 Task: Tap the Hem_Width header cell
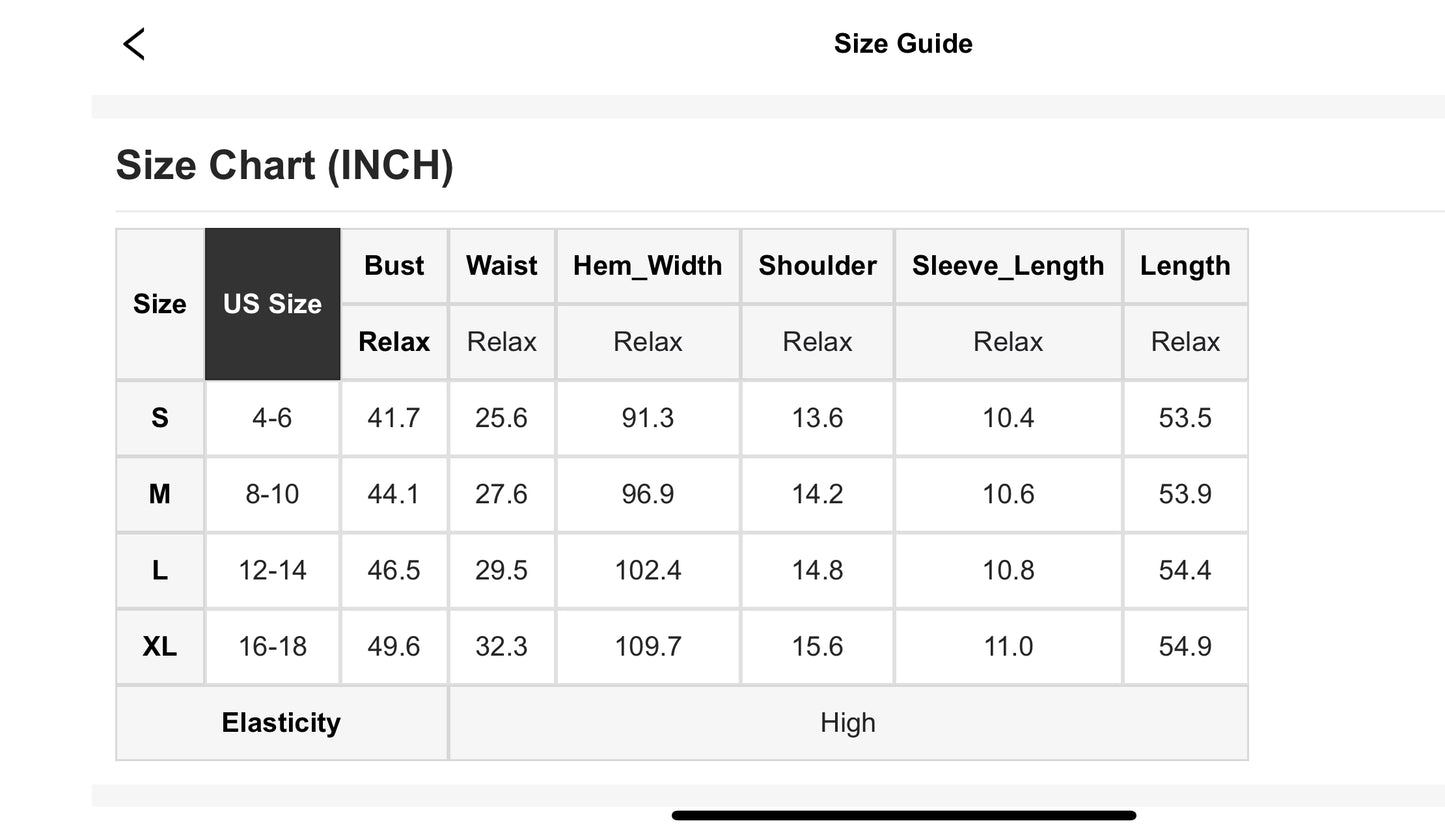(648, 266)
